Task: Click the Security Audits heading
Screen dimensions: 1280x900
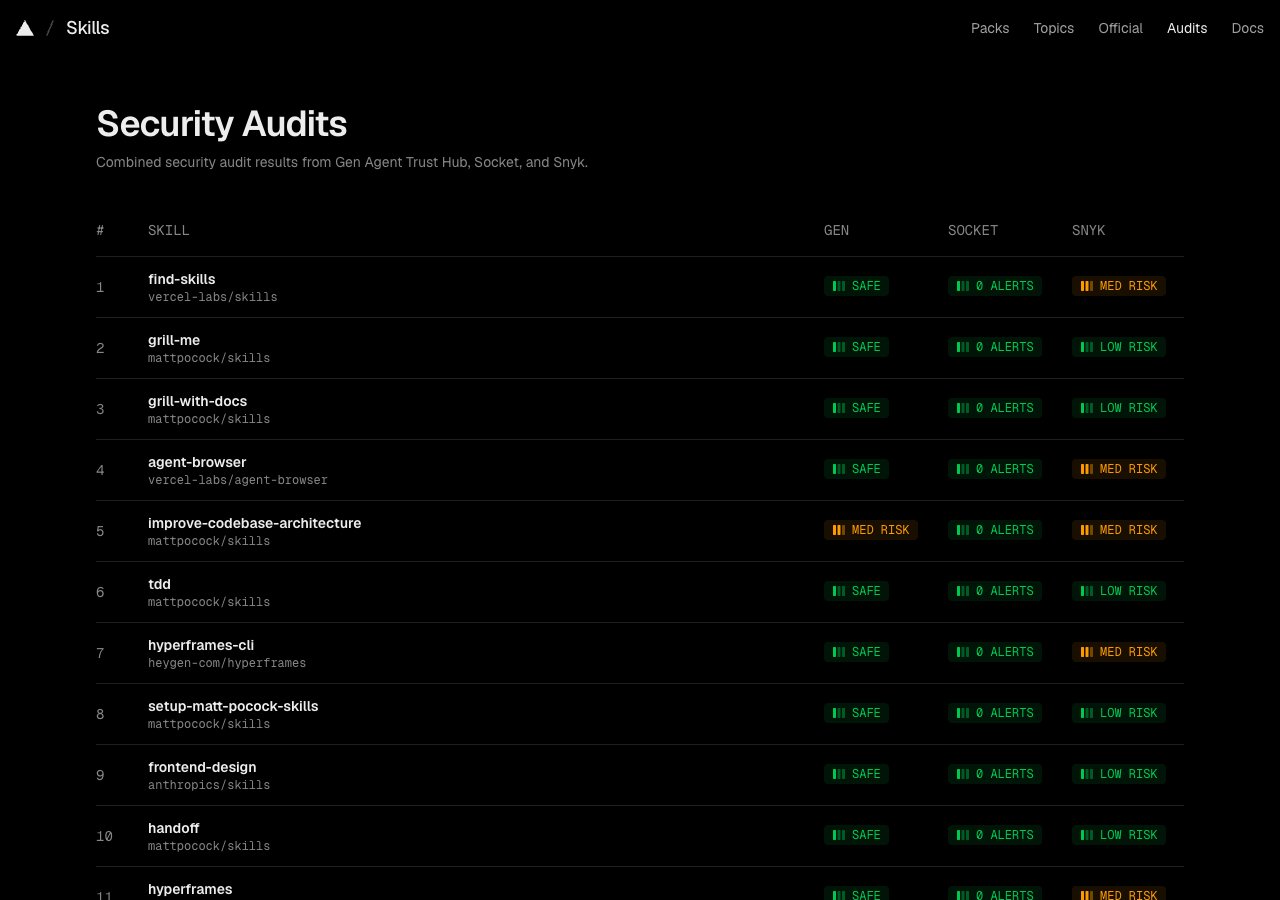Action: 222,124
